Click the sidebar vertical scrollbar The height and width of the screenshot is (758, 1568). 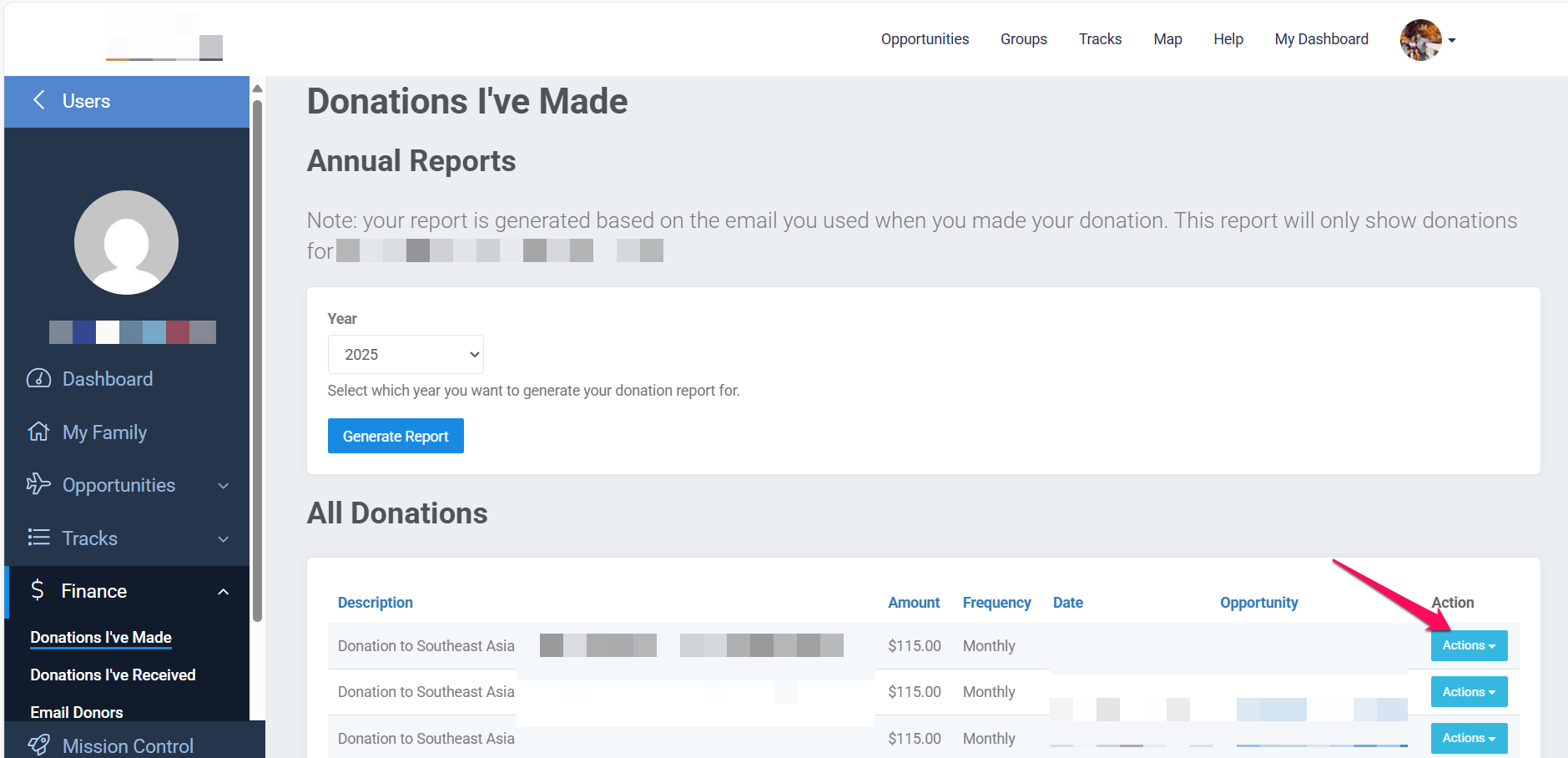[258, 361]
